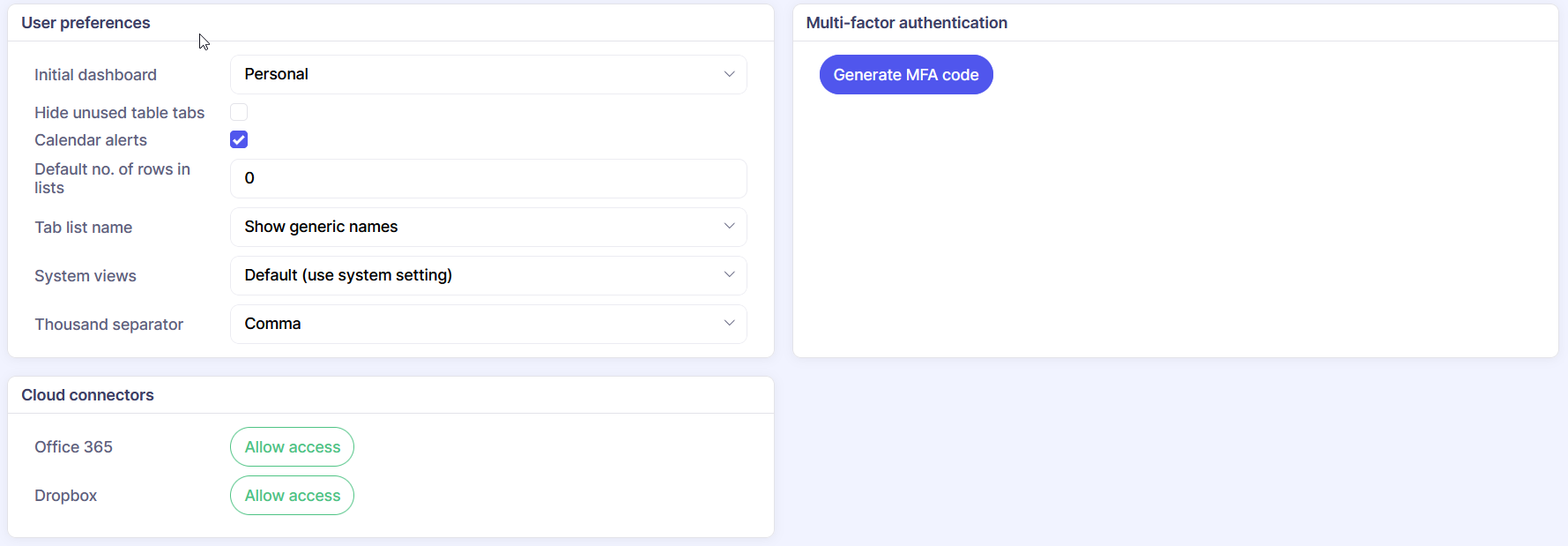Expand the Tab list name dropdown
Image resolution: width=1568 pixels, height=546 pixels.
pyautogui.click(x=487, y=228)
